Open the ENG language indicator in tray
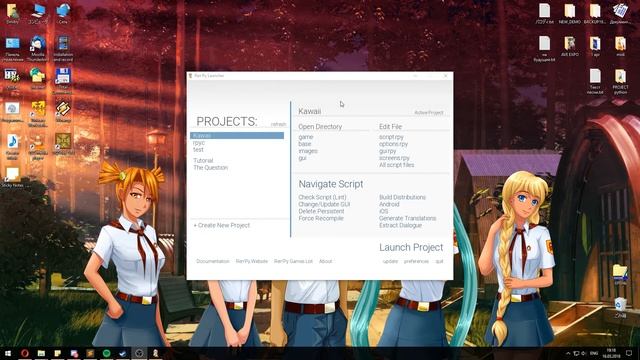The image size is (640, 360). tap(594, 353)
